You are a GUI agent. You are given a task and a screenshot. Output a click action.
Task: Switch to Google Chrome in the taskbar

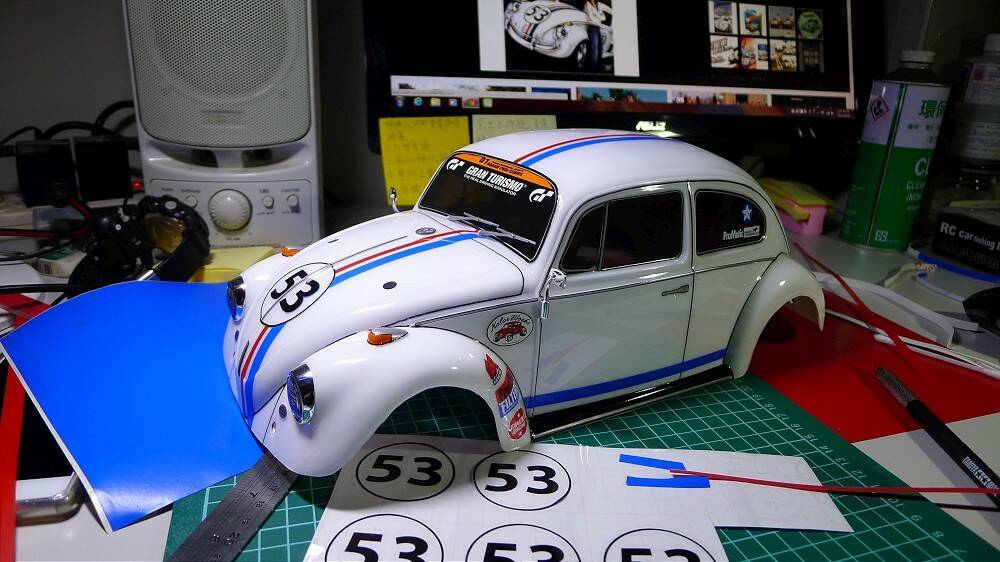point(470,102)
